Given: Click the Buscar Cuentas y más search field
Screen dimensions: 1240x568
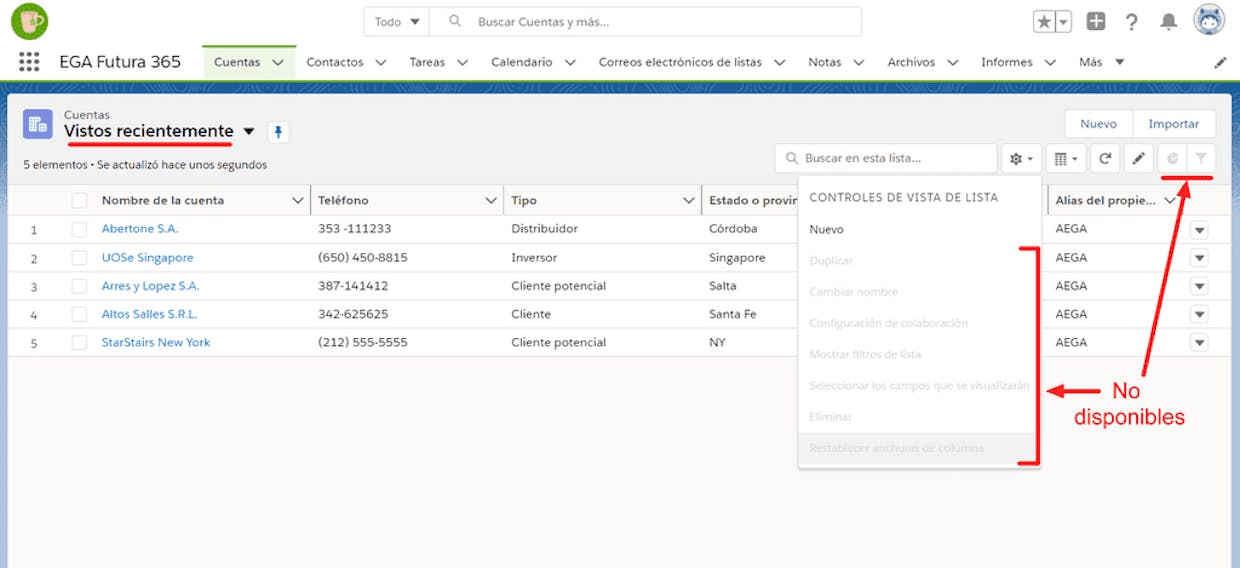Looking at the screenshot, I should click(645, 21).
